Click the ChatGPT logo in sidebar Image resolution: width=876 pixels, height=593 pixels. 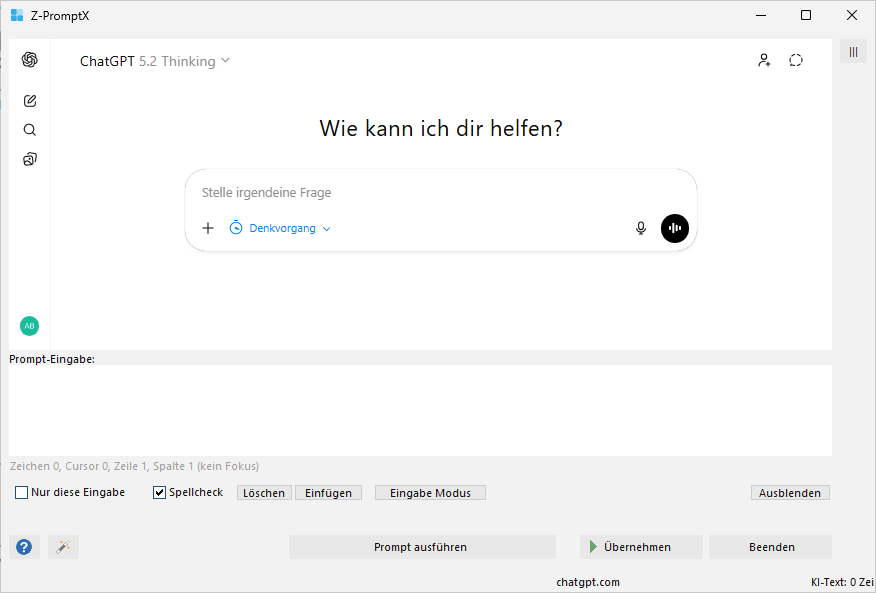30,60
